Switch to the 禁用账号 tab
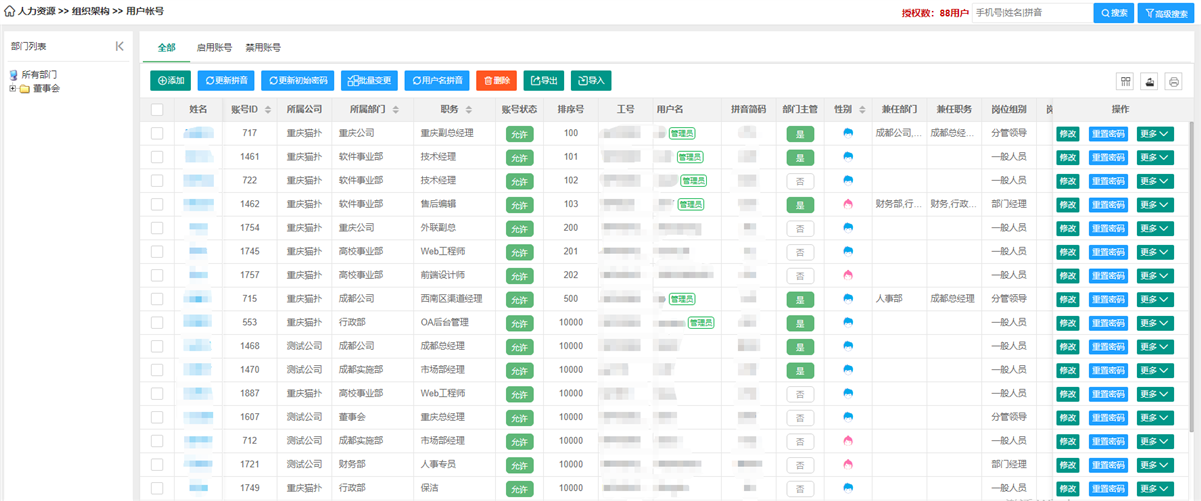Viewport: 1201px width, 501px height. [263, 47]
